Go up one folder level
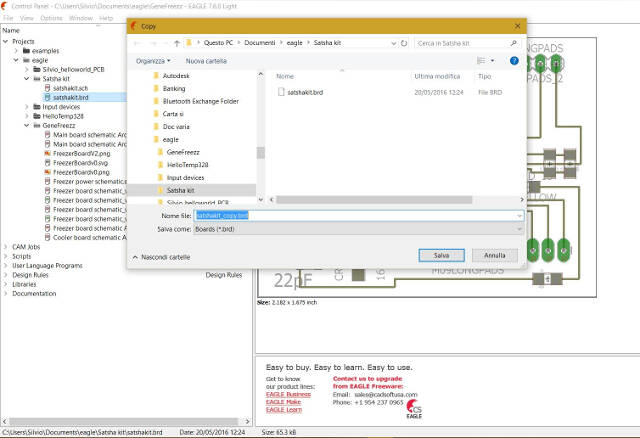The width and height of the screenshot is (640, 438). pyautogui.click(x=177, y=43)
